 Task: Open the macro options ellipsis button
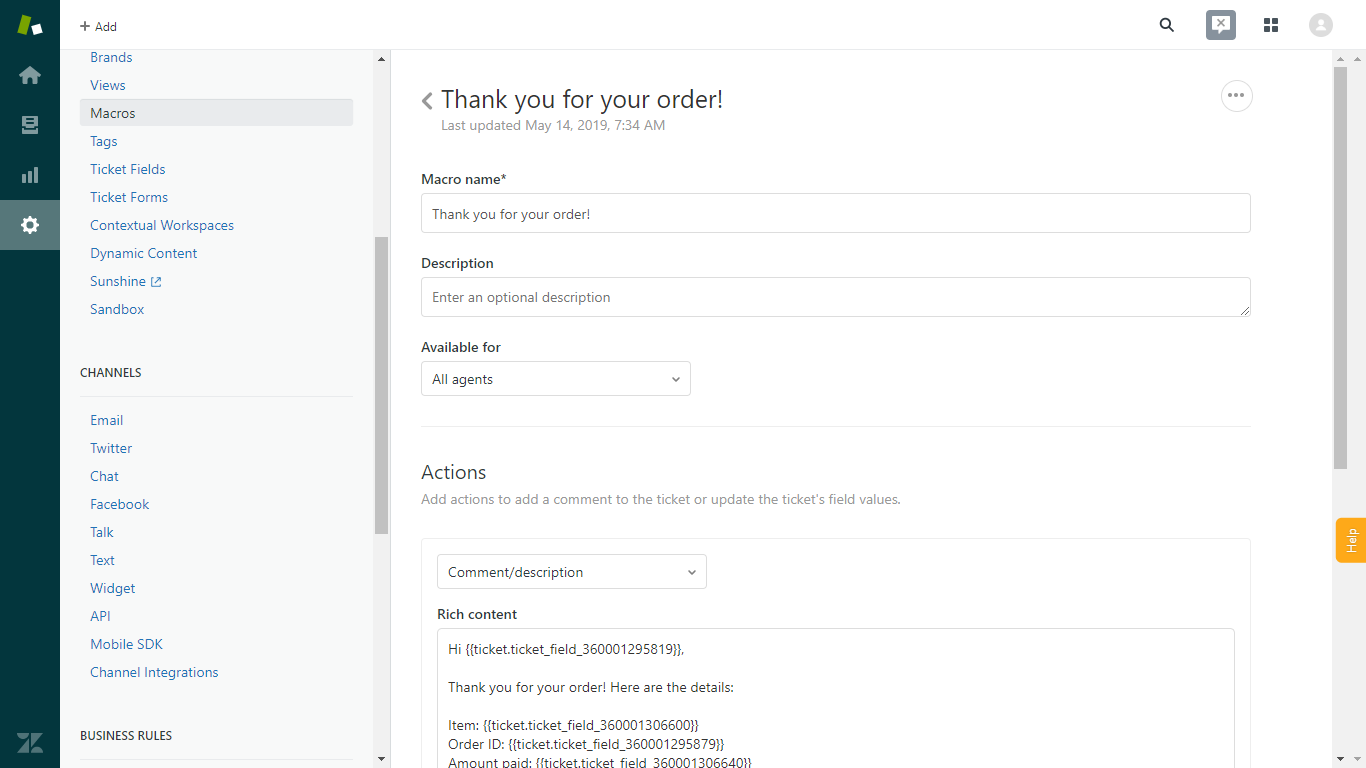click(1237, 95)
